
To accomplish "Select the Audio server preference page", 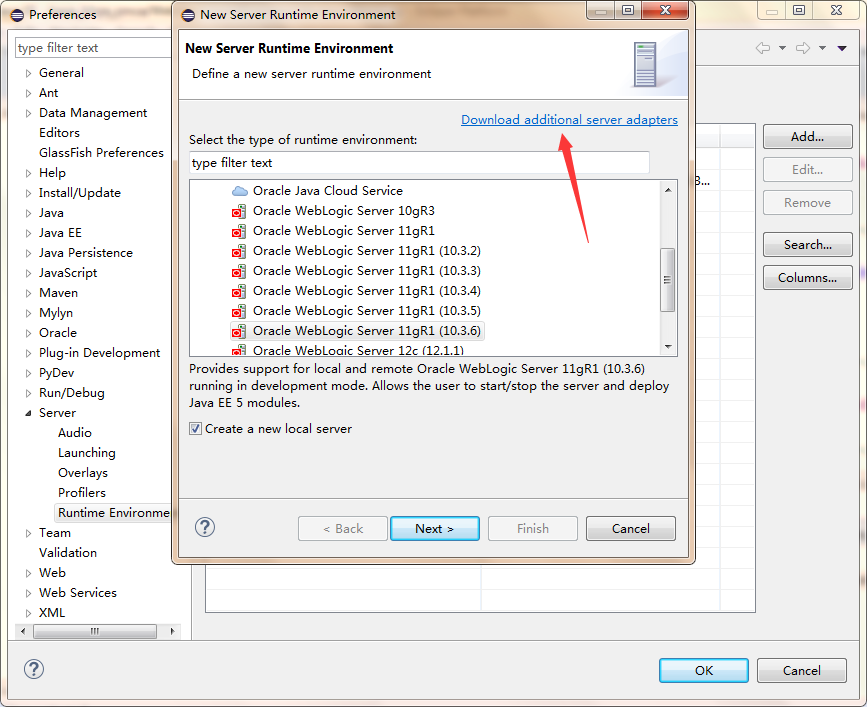I will [75, 433].
